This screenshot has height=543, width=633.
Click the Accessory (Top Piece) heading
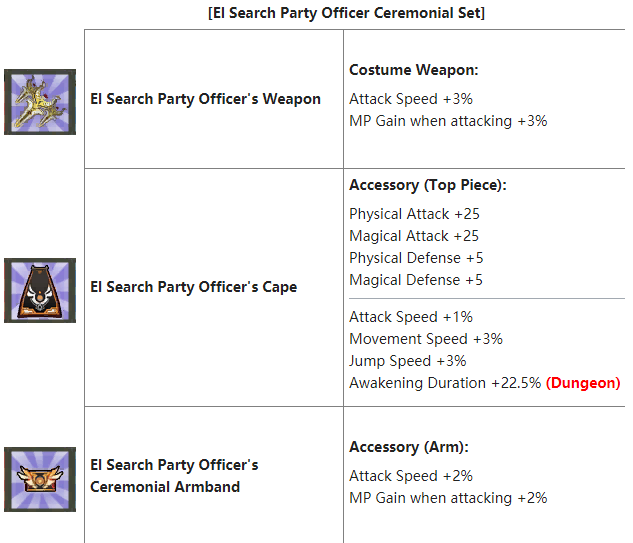(428, 185)
